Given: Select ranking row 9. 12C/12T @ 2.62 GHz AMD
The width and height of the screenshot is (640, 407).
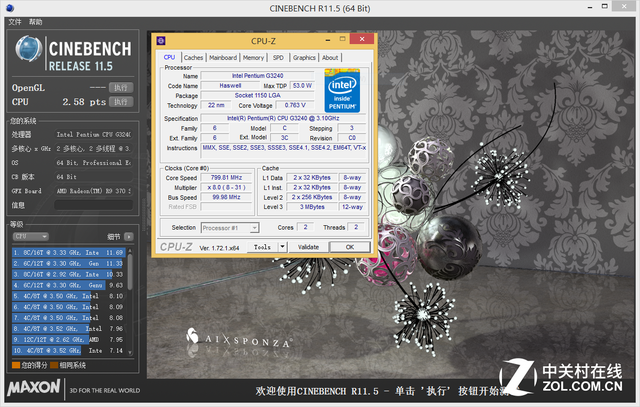Looking at the screenshot, I should [68, 339].
